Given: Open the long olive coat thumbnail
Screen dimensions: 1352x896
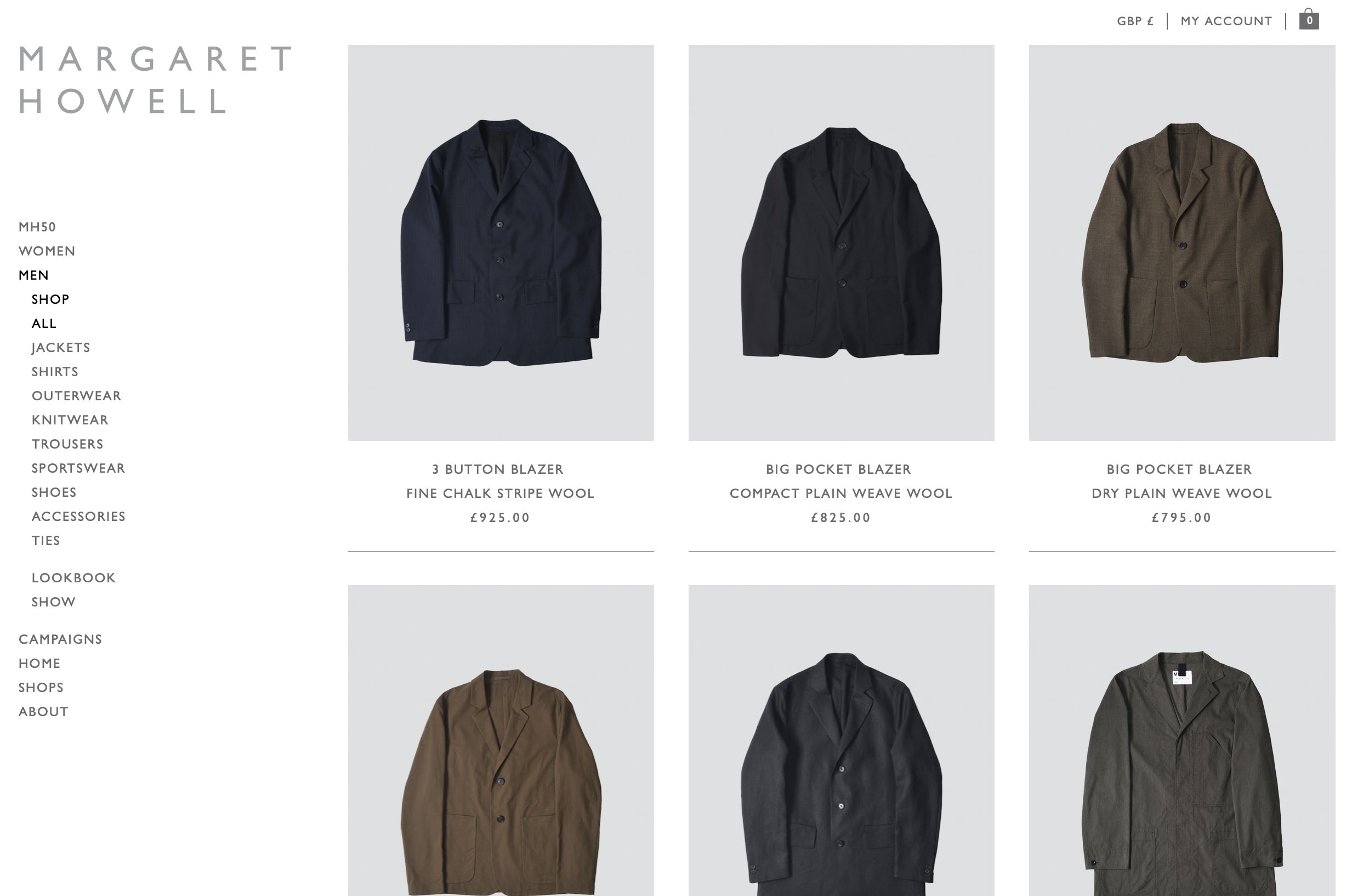Looking at the screenshot, I should (x=1182, y=741).
